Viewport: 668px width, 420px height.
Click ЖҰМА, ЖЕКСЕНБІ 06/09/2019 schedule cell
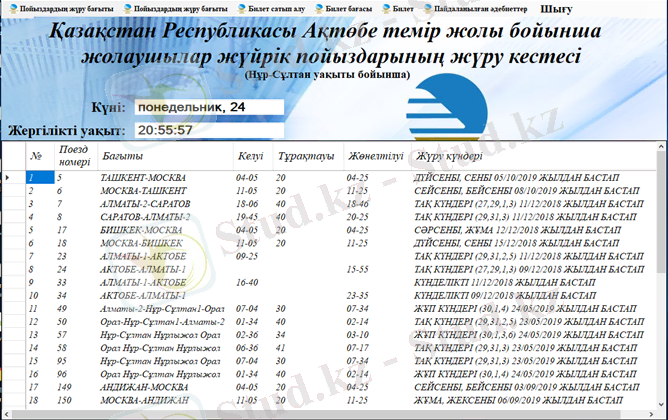(533, 400)
